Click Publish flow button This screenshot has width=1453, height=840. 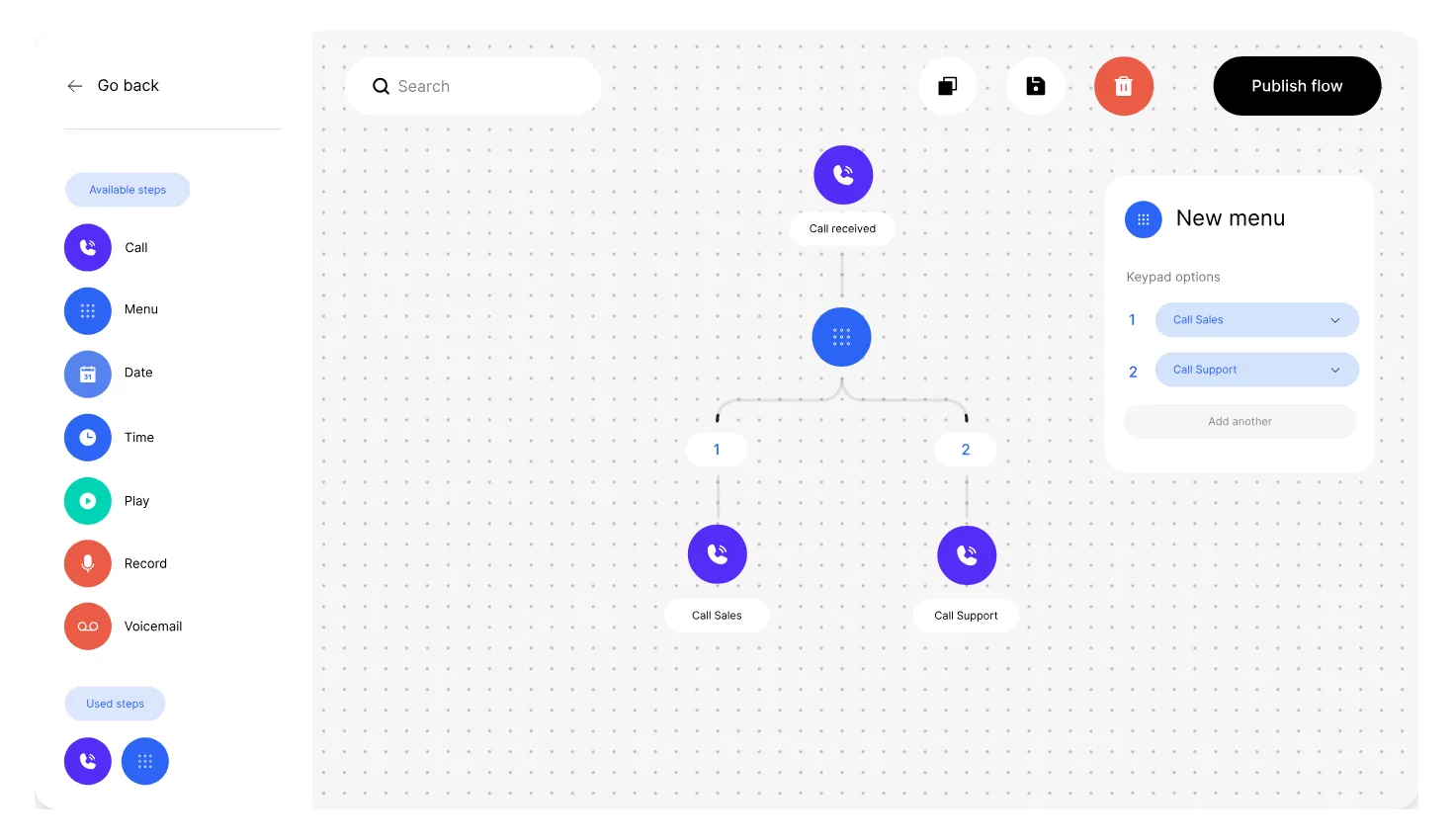coord(1297,86)
